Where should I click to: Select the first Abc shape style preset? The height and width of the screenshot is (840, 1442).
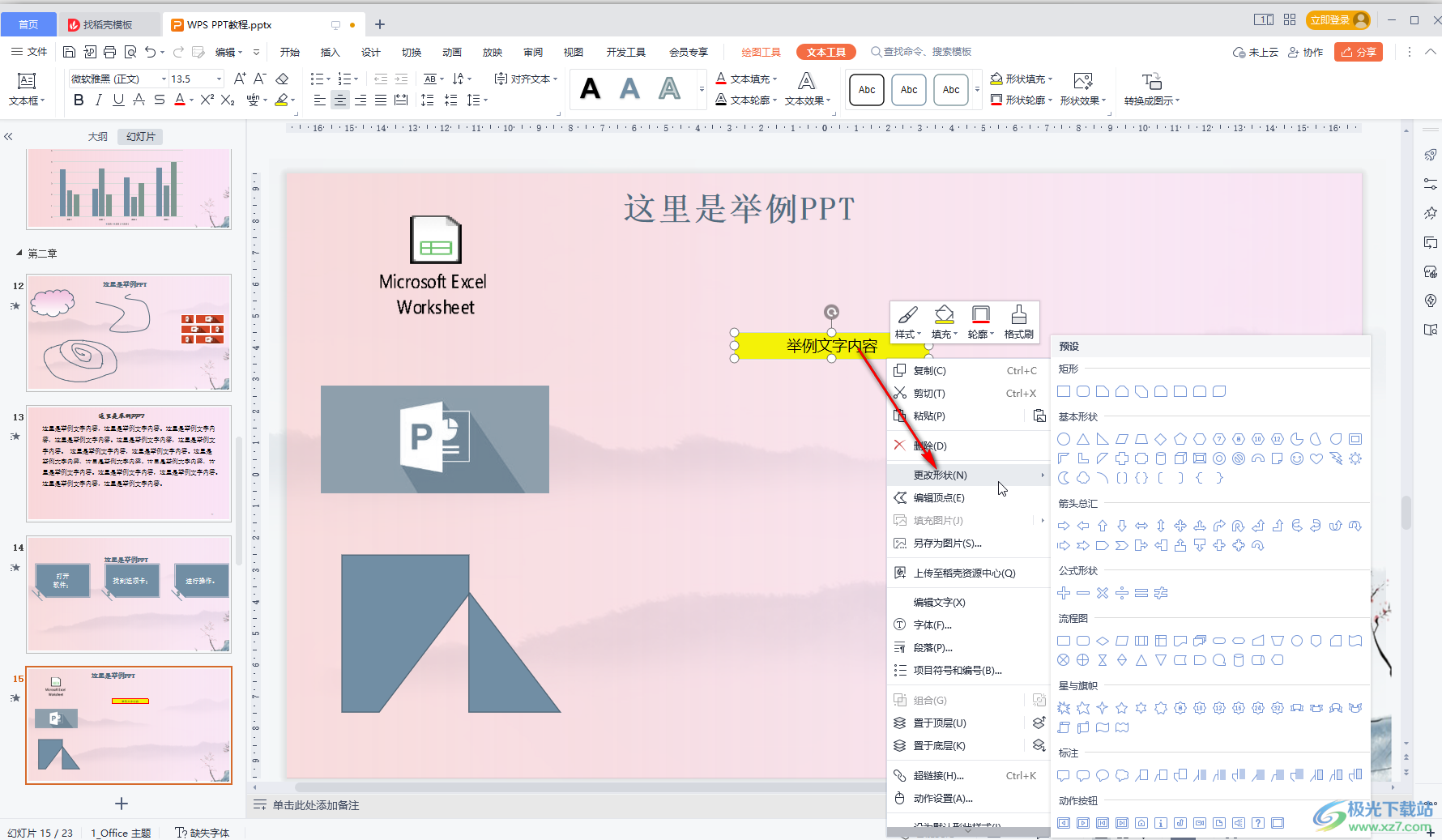(x=867, y=90)
